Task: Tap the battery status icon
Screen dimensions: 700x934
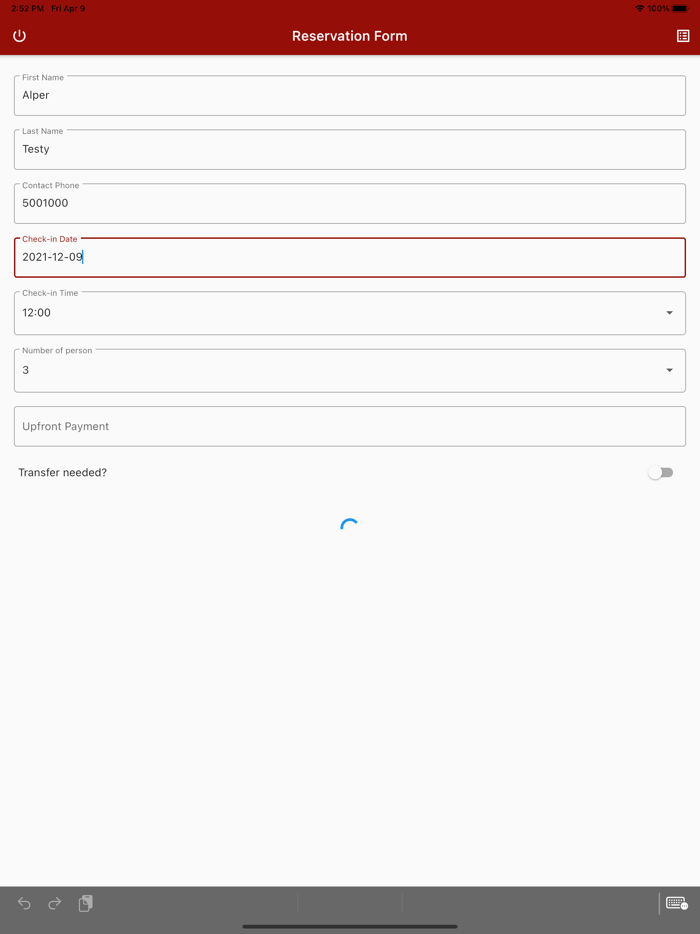Action: pos(680,8)
